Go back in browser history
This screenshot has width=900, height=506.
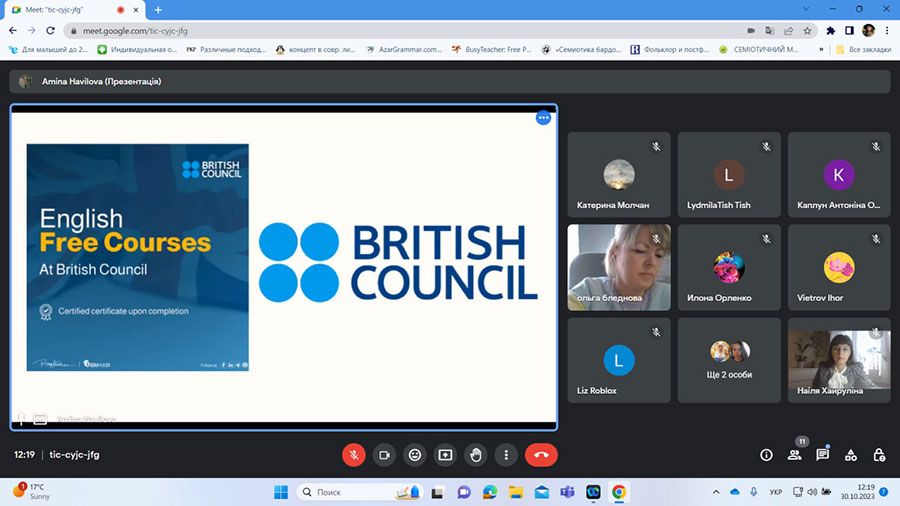point(13,30)
